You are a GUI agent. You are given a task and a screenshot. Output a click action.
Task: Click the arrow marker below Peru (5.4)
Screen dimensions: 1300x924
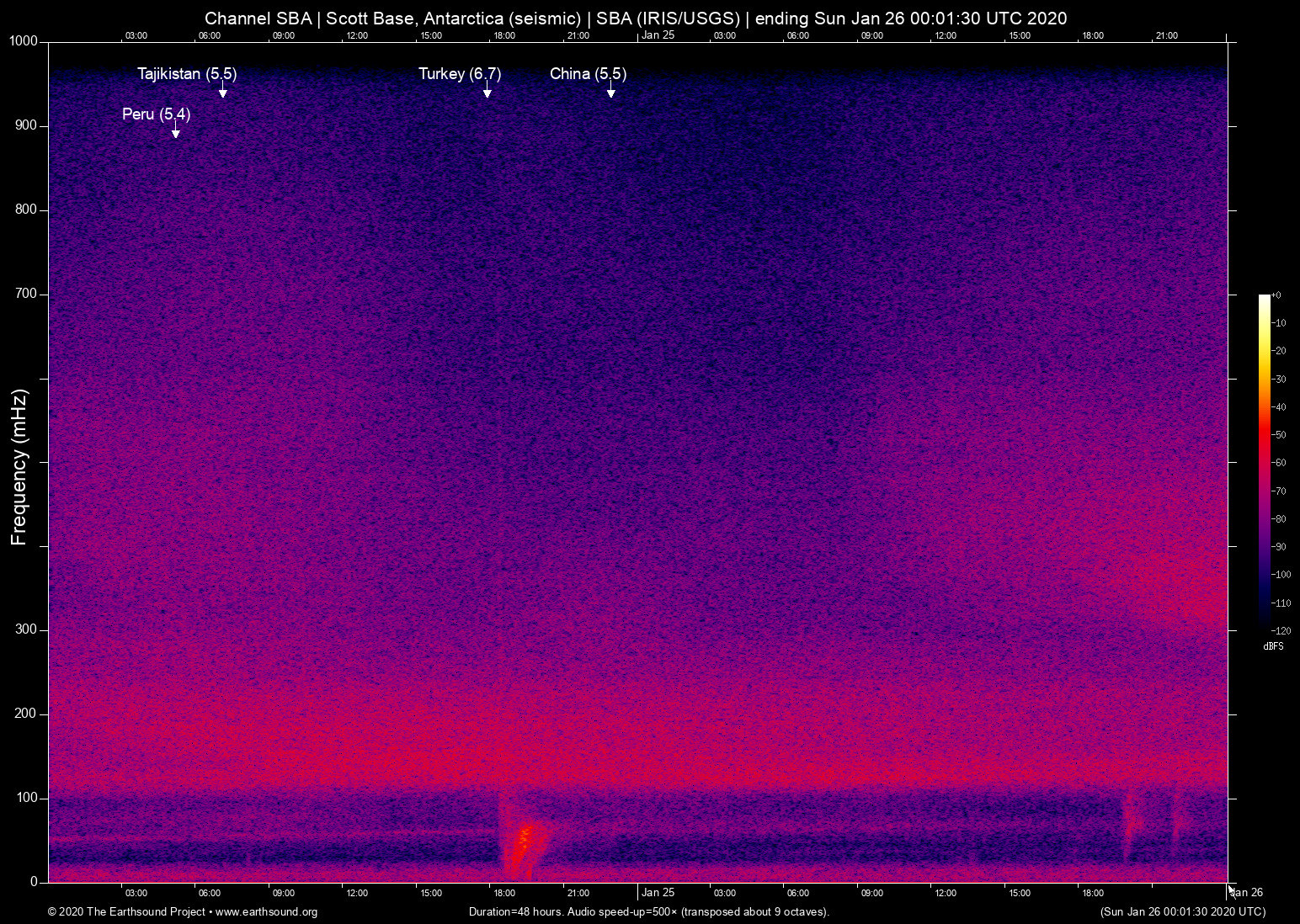click(175, 132)
